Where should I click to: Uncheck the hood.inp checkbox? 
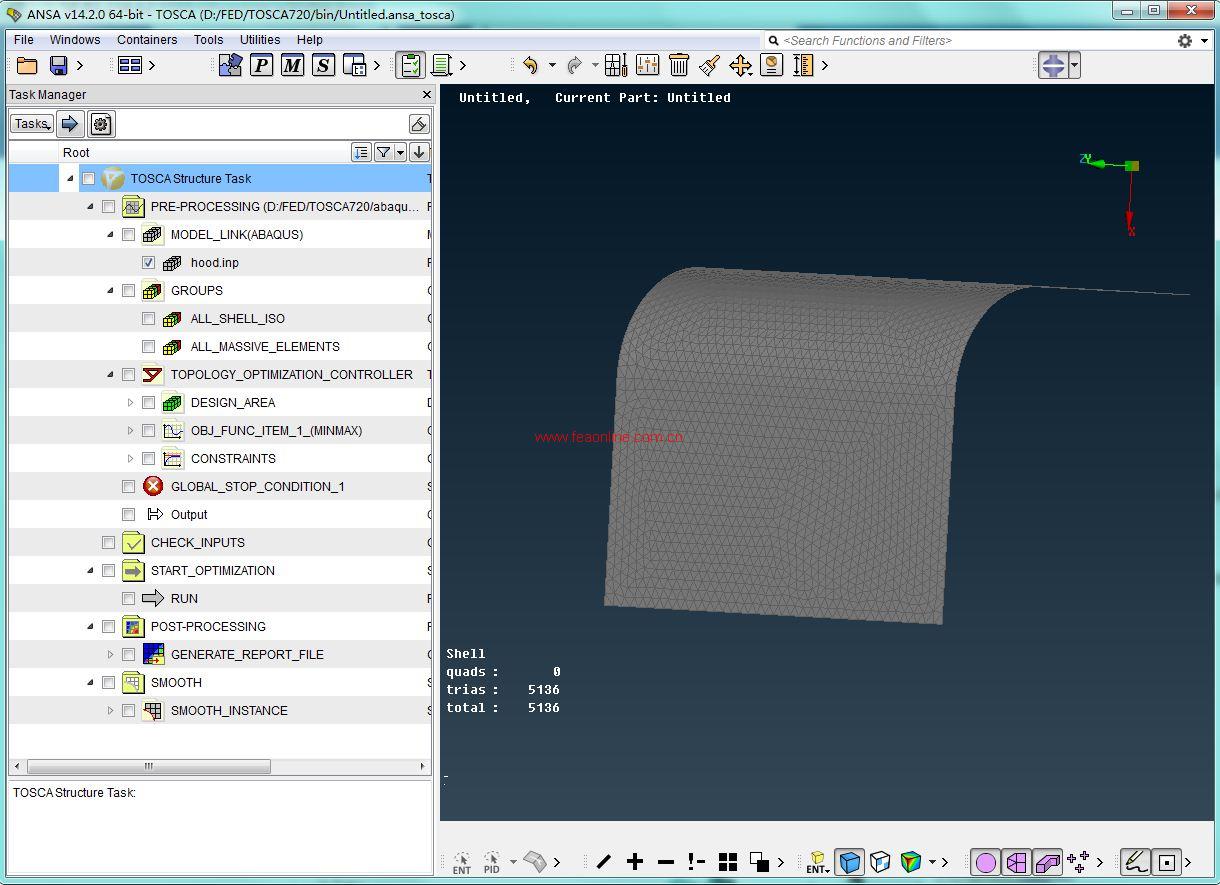(148, 263)
